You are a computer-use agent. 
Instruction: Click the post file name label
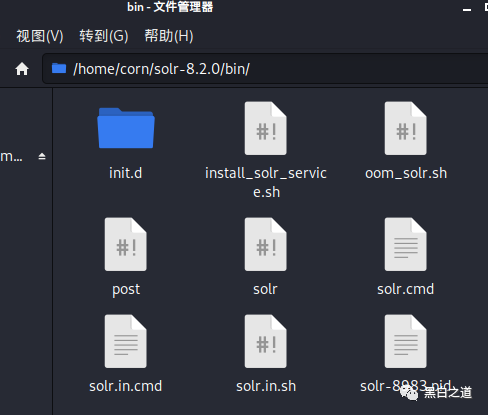click(x=126, y=289)
